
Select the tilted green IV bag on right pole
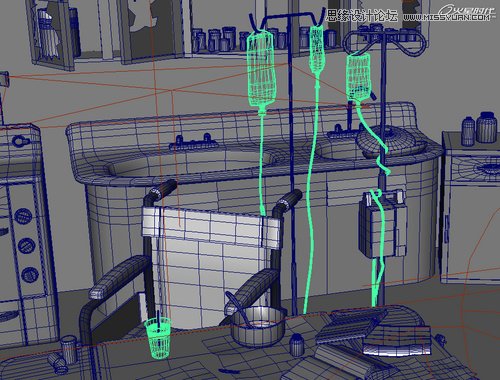(x=359, y=77)
